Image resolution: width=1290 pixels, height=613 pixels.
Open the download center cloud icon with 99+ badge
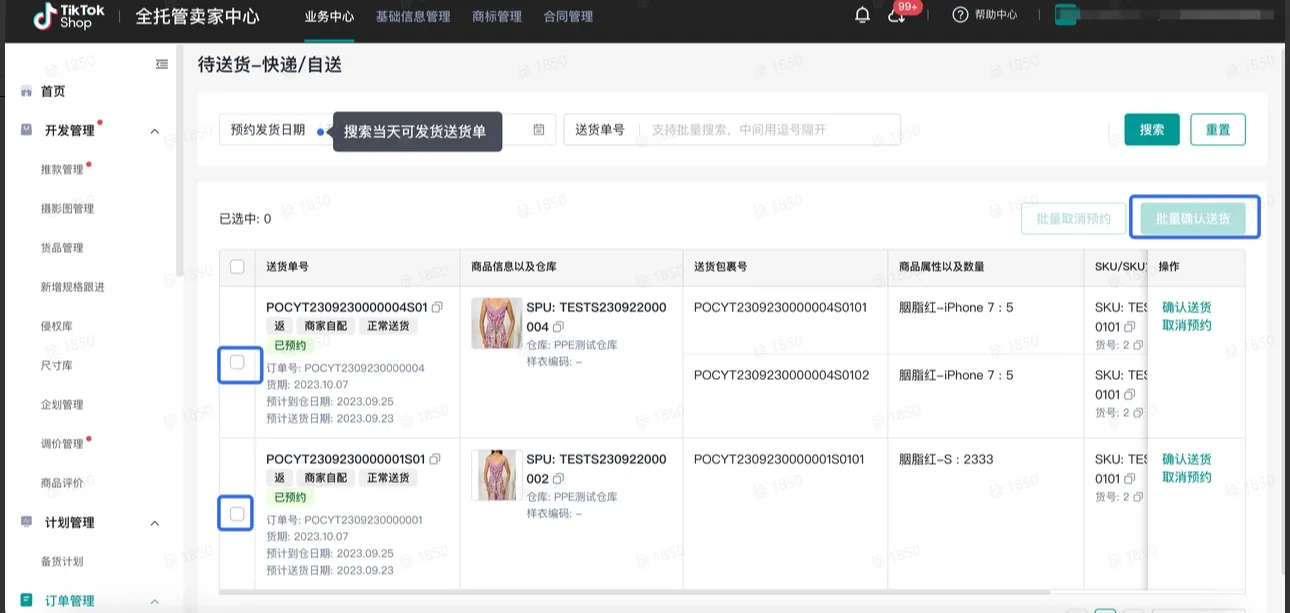coord(897,15)
